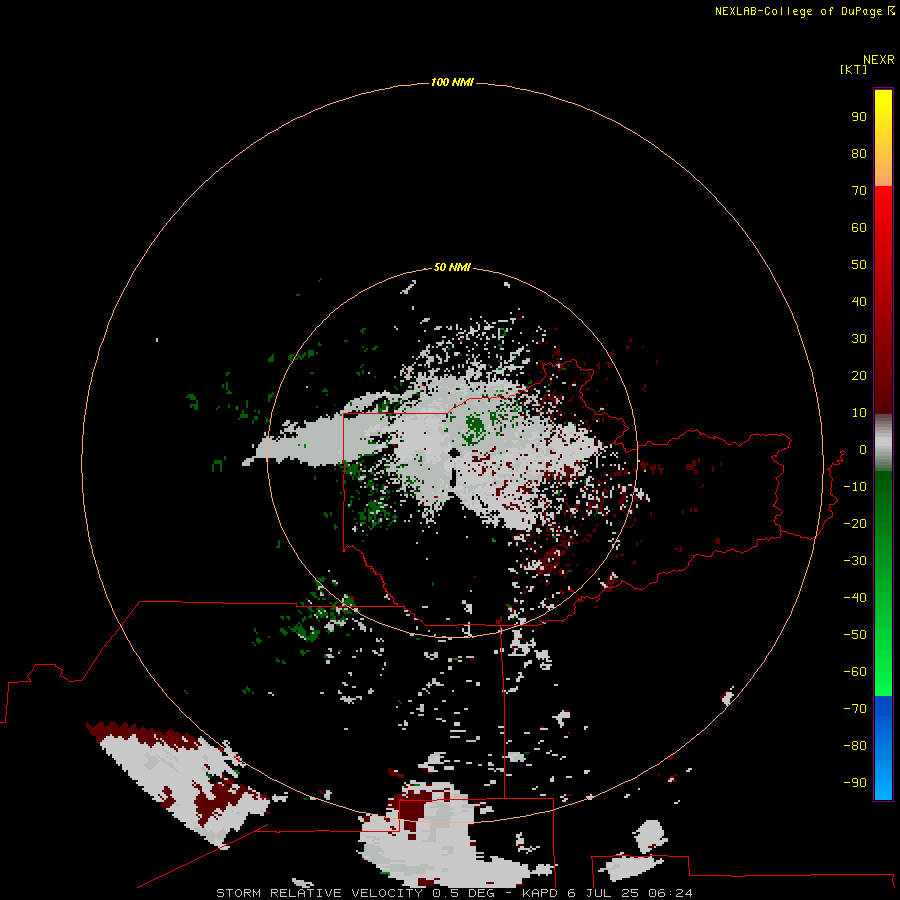Viewport: 900px width, 900px height.
Task: Click the 50 value on the velocity scale
Action: click(859, 265)
